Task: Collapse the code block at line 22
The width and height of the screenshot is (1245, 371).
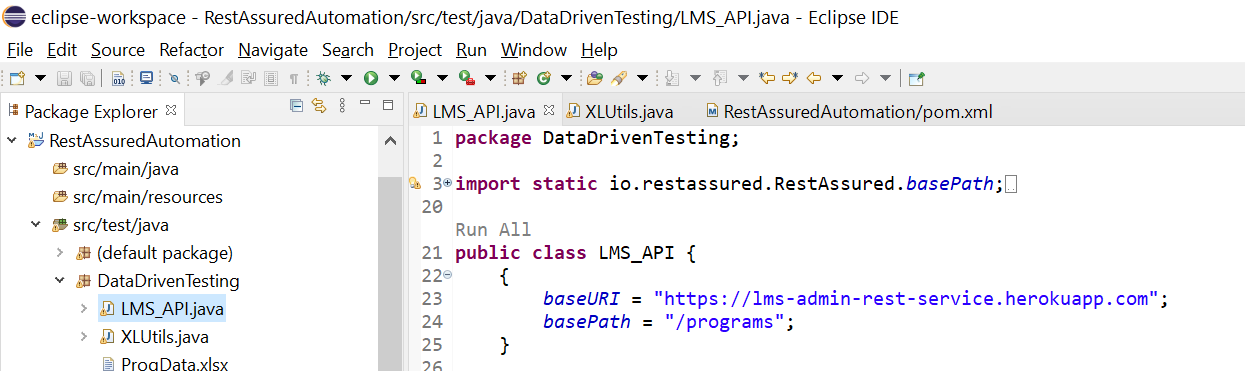Action: click(x=447, y=275)
